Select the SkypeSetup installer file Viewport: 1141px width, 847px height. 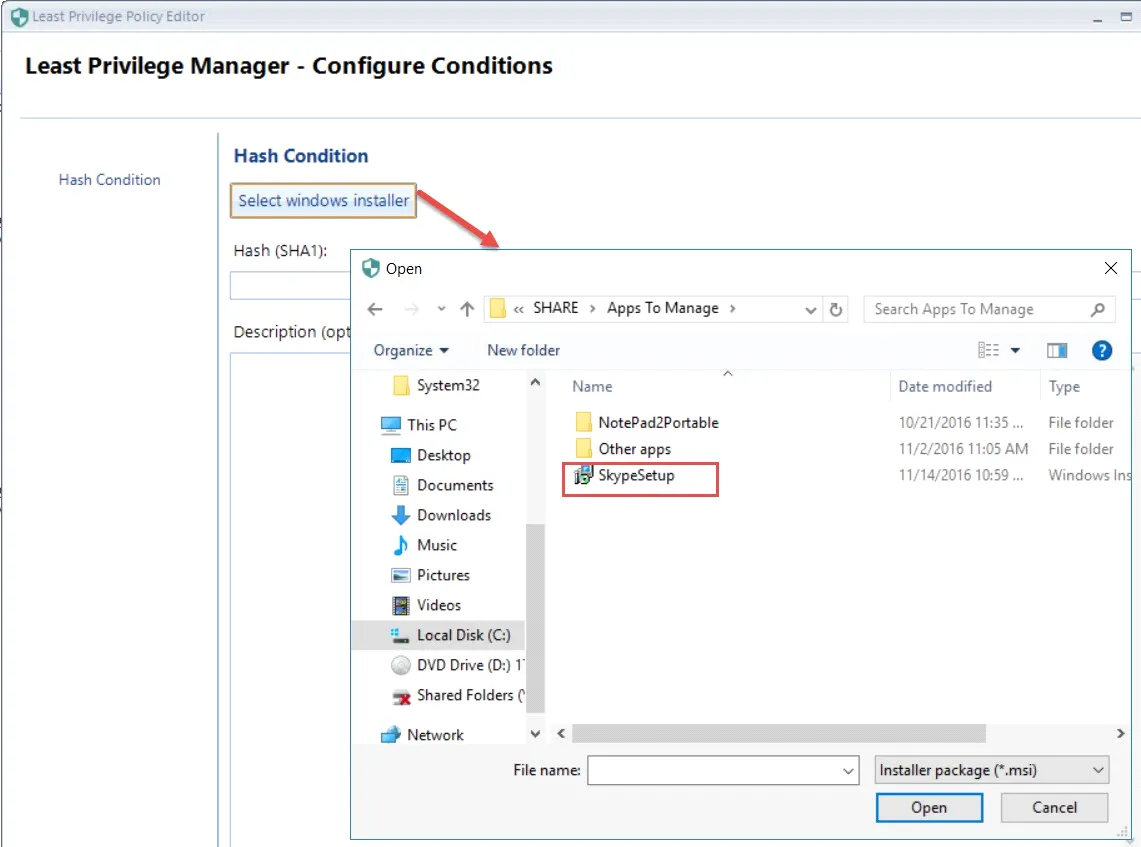636,476
